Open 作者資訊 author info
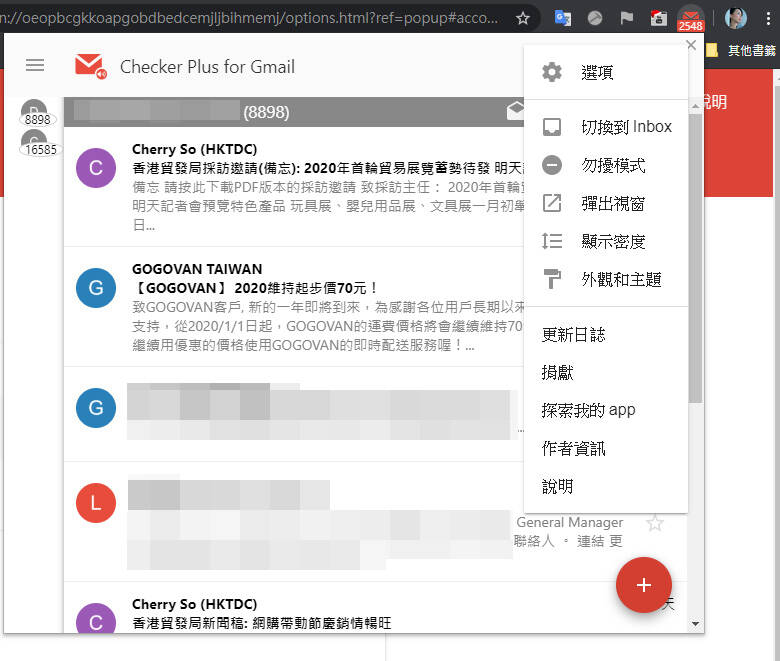Screen dimensions: 780x661 606,449
